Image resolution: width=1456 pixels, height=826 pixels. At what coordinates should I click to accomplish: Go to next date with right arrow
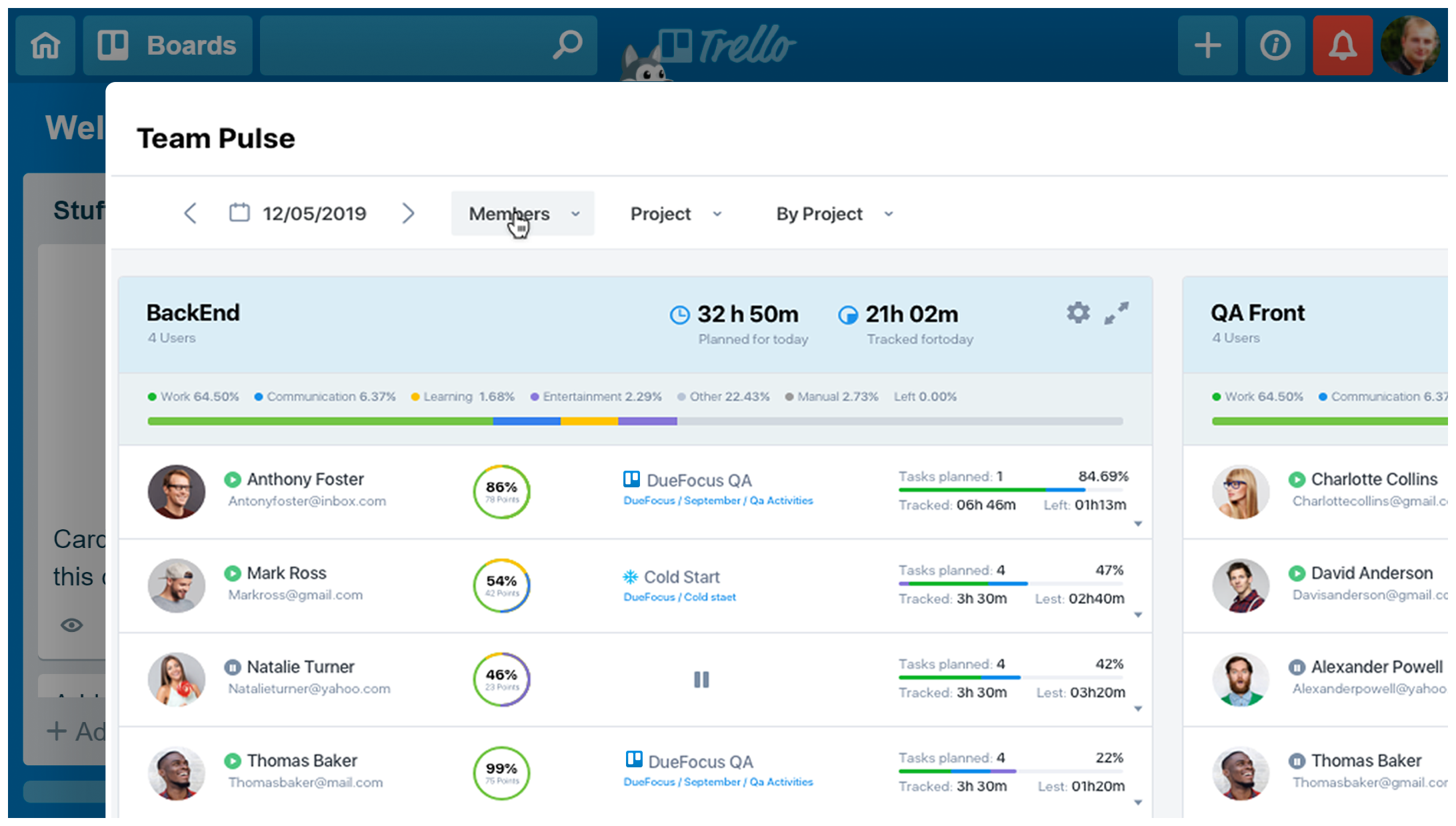coord(409,213)
